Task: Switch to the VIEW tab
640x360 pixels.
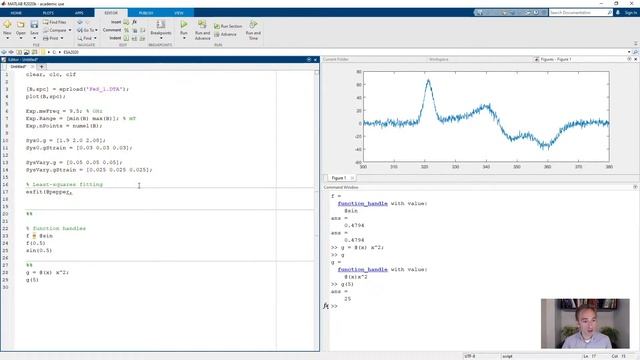Action: click(179, 13)
